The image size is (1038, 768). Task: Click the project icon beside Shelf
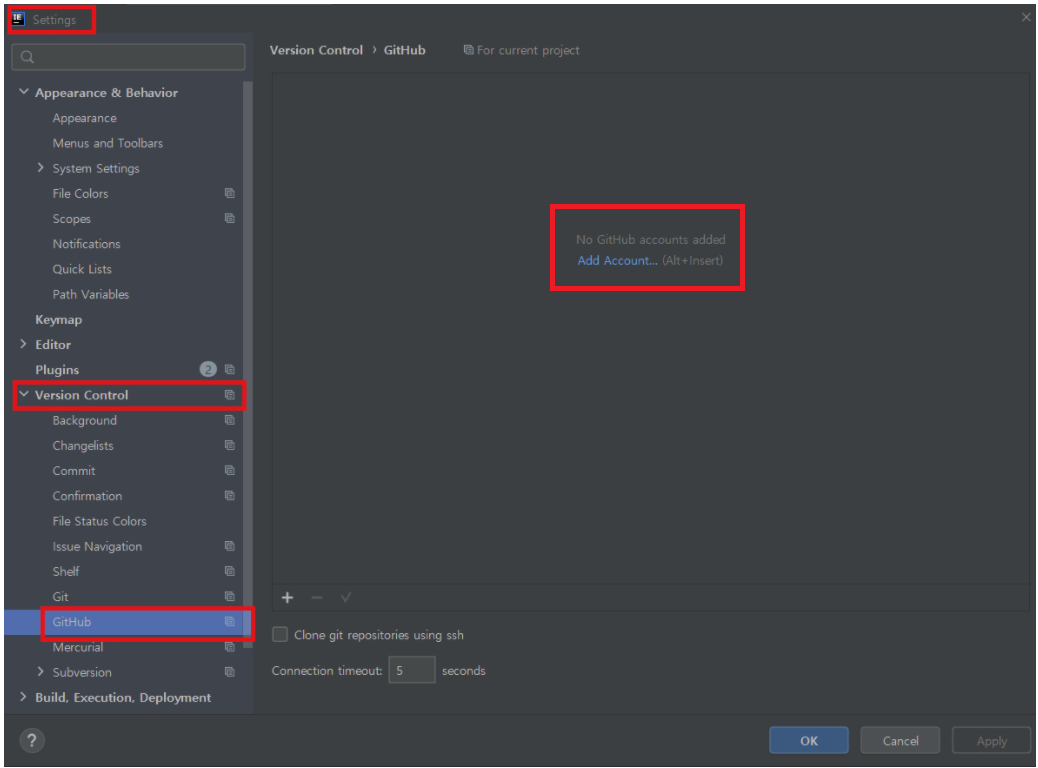pyautogui.click(x=230, y=571)
